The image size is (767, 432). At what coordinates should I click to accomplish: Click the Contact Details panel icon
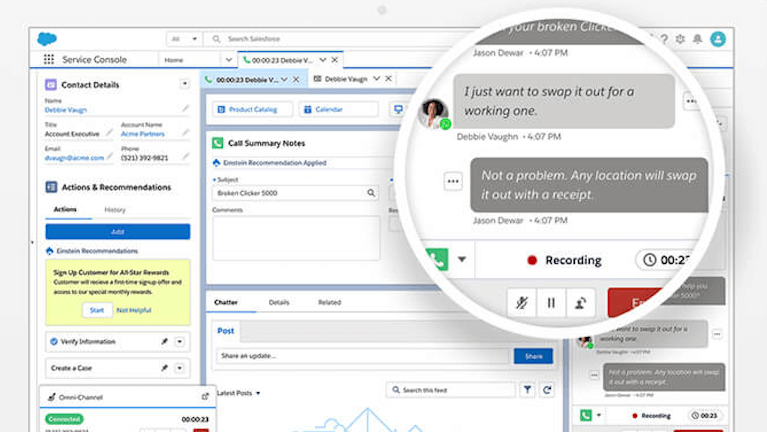[x=51, y=85]
